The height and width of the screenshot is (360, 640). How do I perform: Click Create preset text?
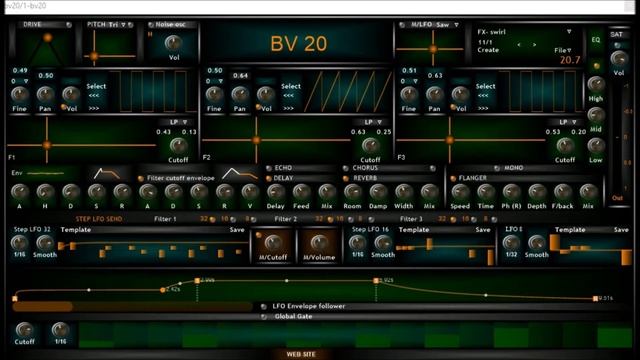click(488, 50)
